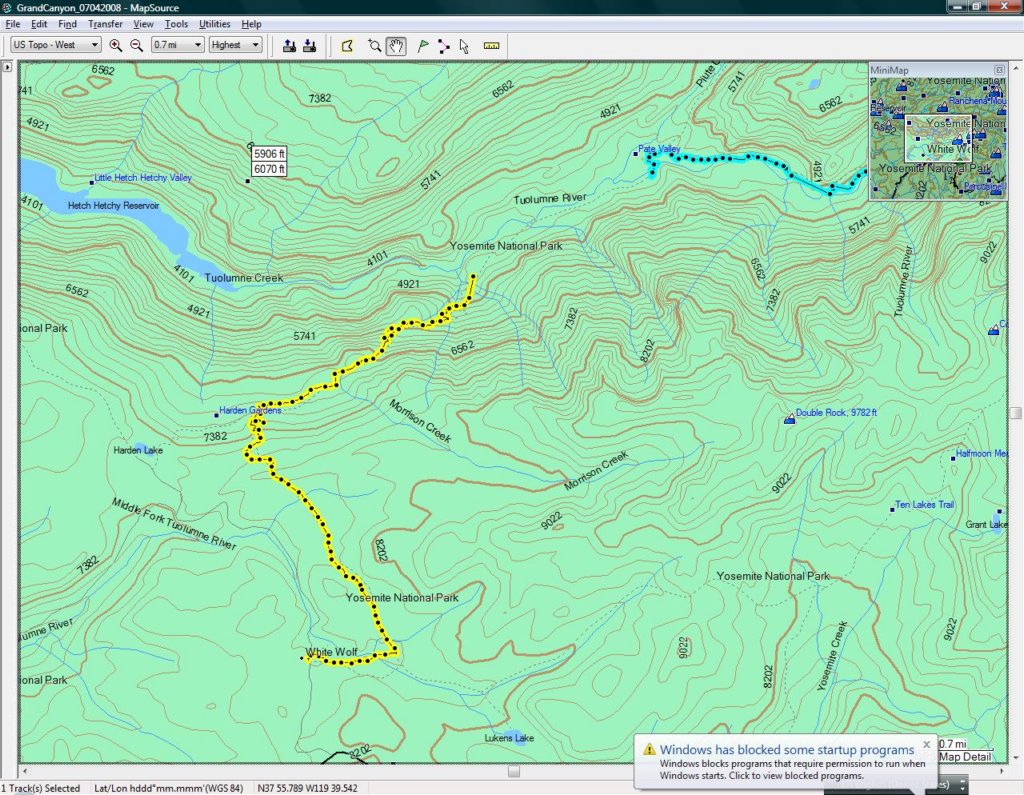Click the vertical scrollbar thumb of the map
Viewport: 1024px width, 795px height.
pos(1016,413)
